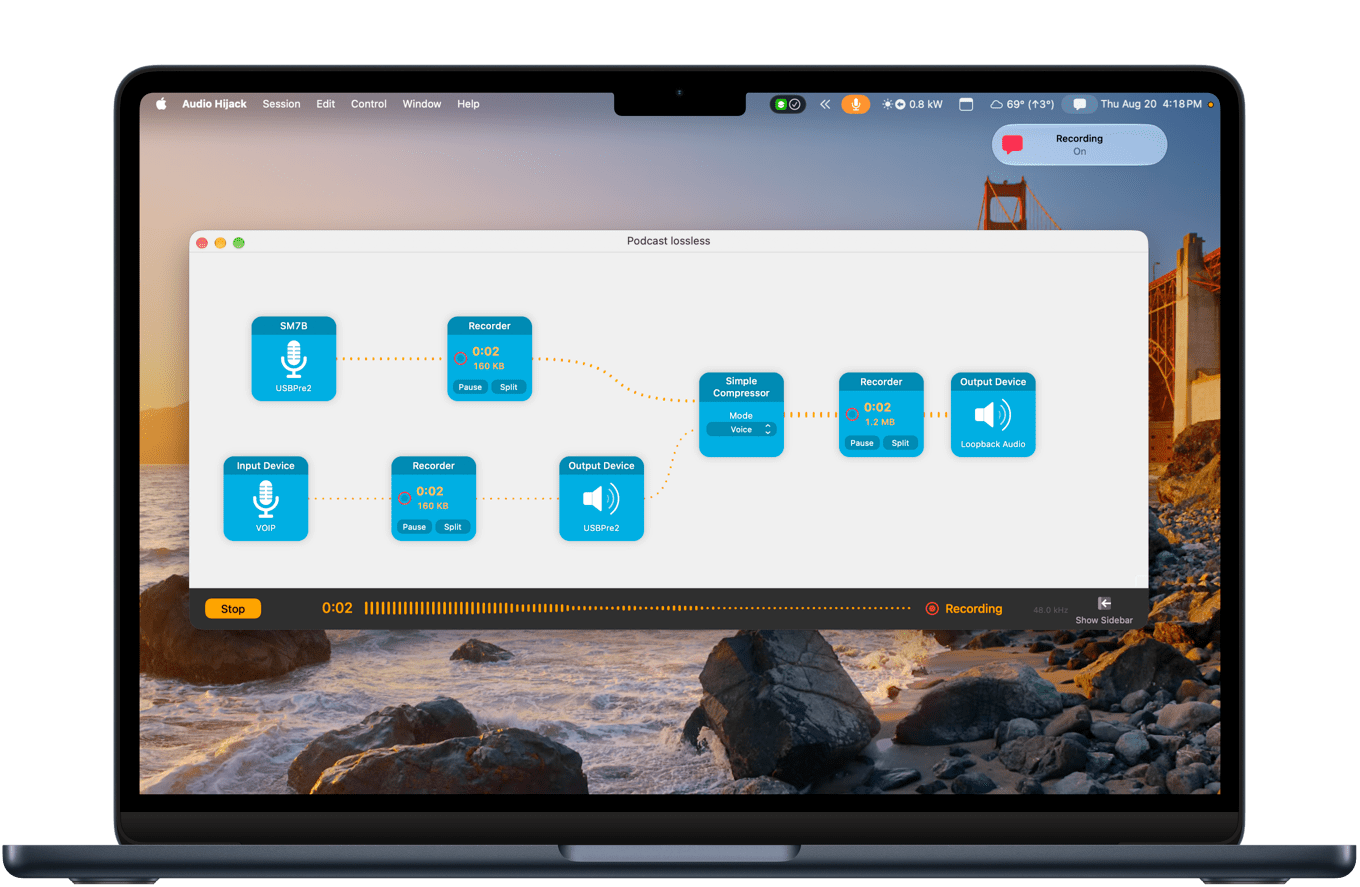Click the VOIP label in the Input Device block

click(265, 527)
